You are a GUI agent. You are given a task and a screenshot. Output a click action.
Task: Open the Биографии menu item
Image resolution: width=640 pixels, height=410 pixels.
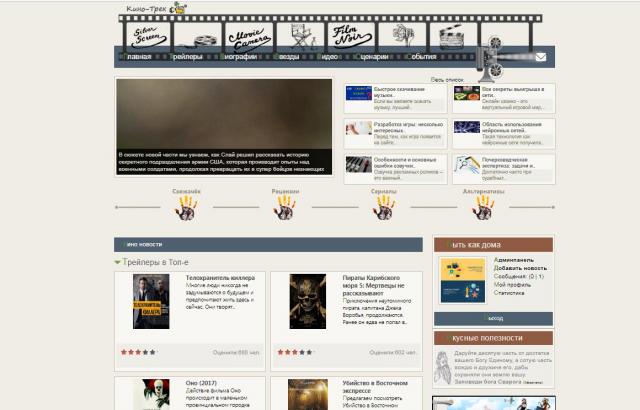point(238,57)
